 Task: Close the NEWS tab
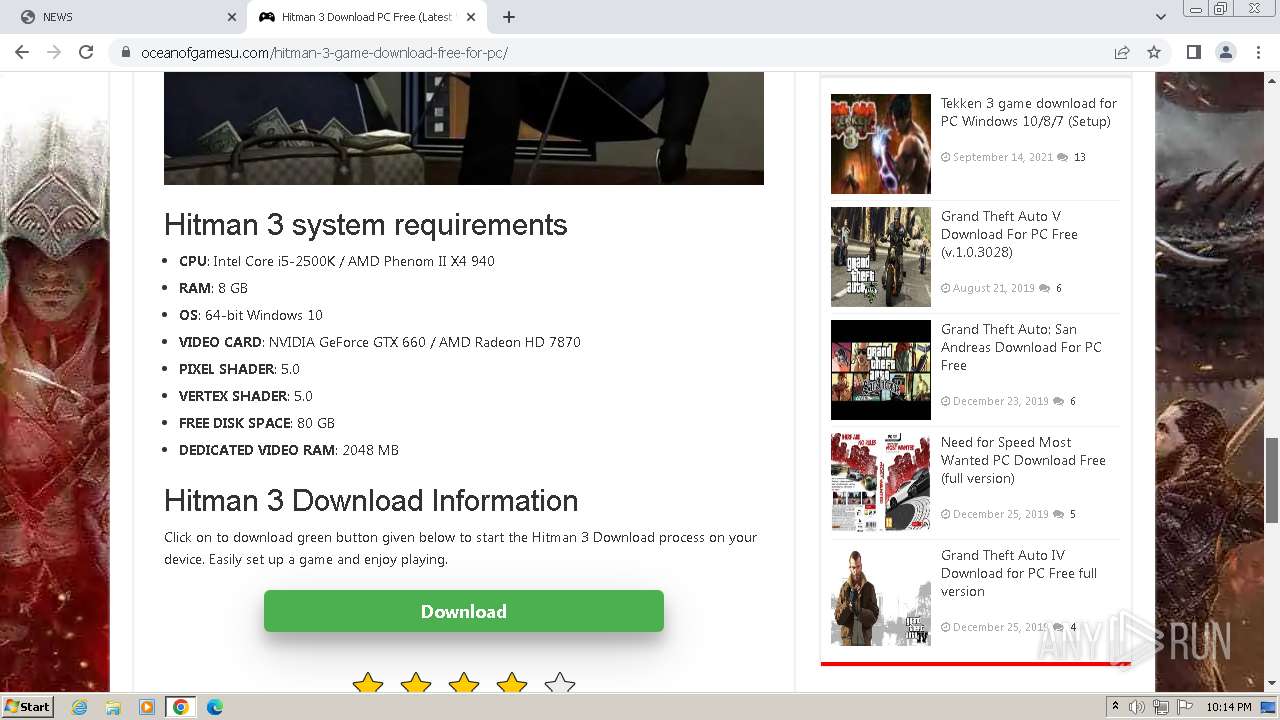pyautogui.click(x=231, y=17)
